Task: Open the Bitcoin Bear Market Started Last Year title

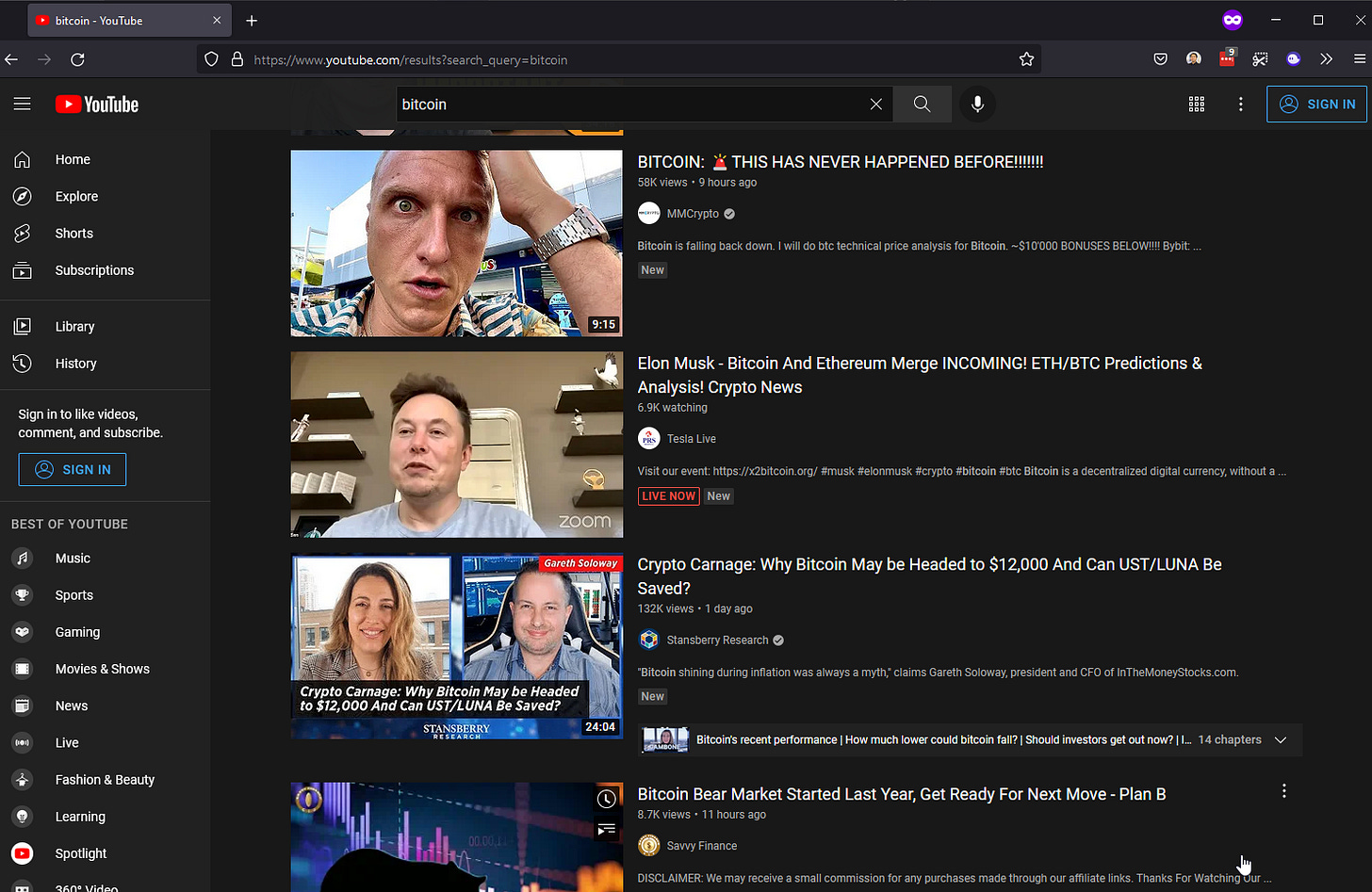Action: pyautogui.click(x=902, y=794)
